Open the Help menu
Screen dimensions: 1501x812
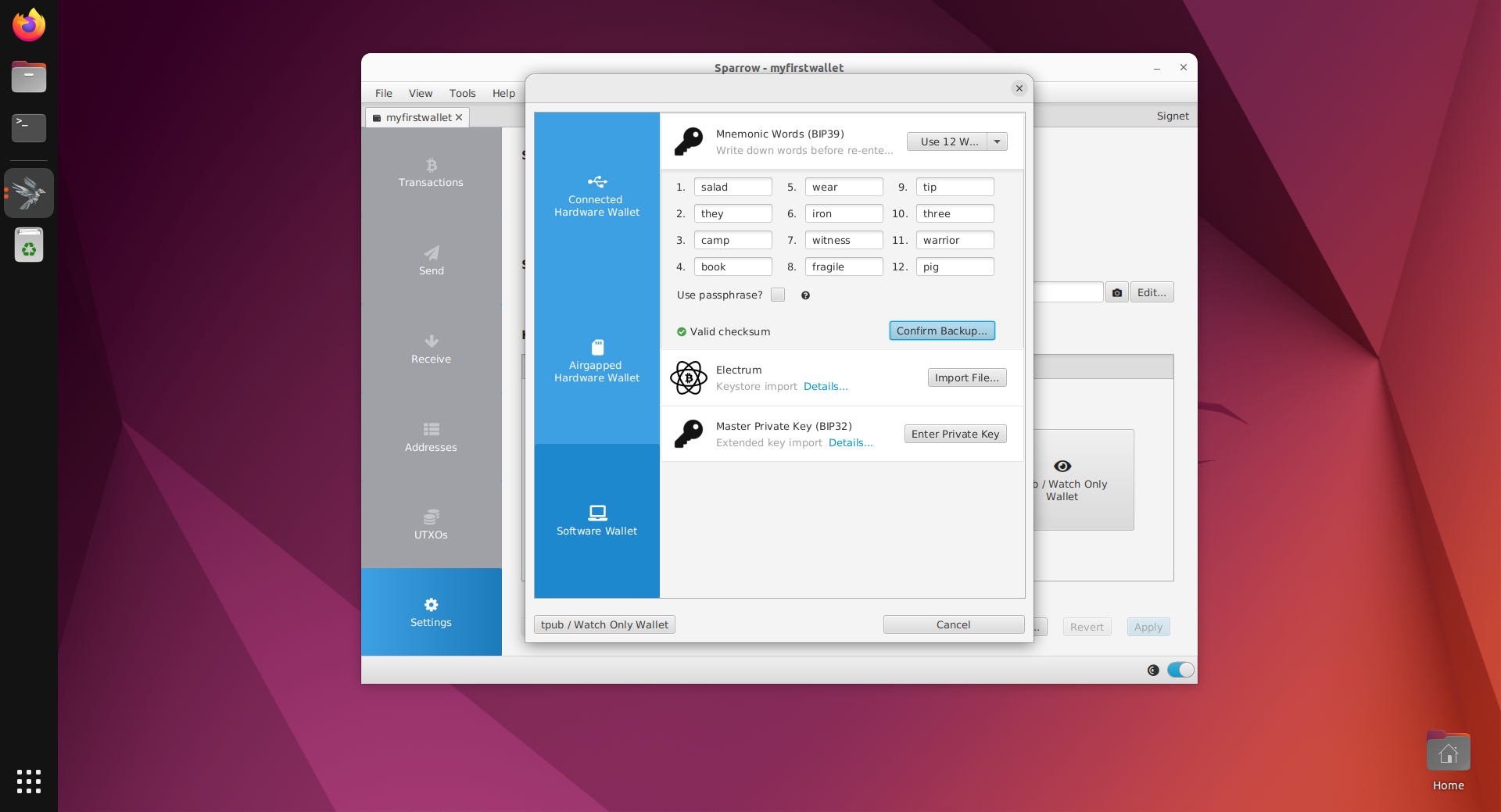tap(503, 93)
